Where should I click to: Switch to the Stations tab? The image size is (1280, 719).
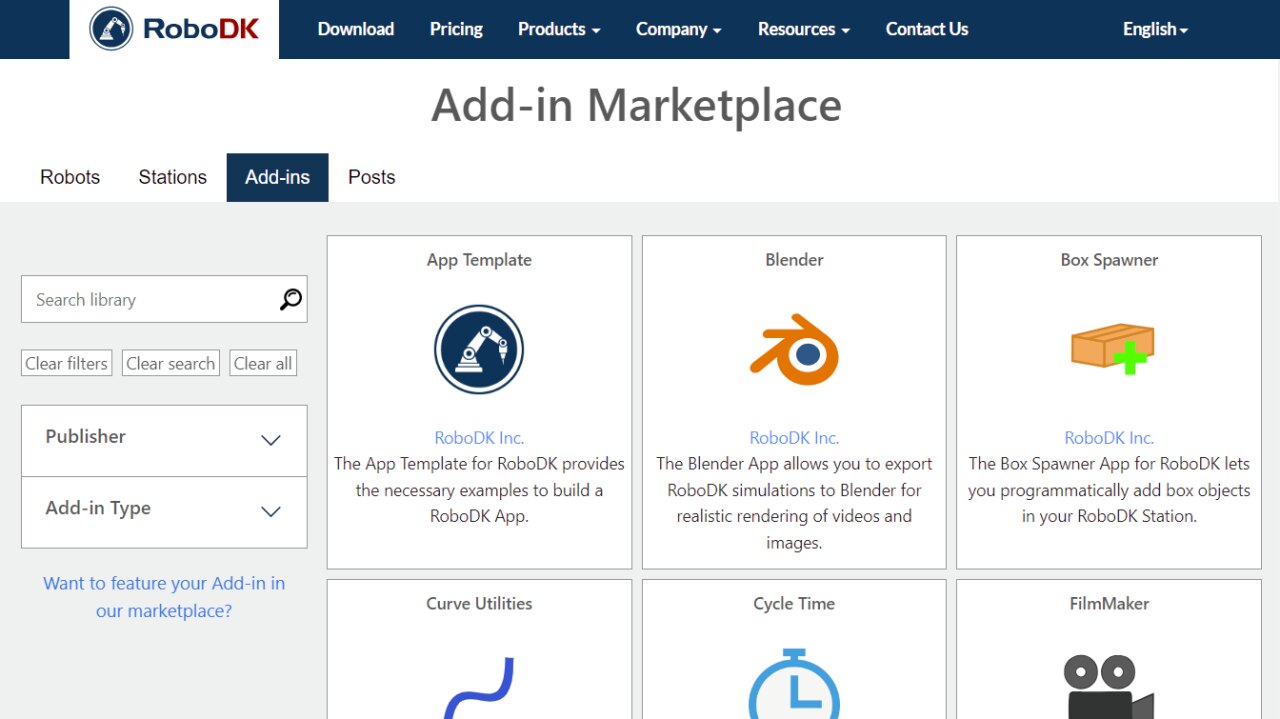pos(172,177)
